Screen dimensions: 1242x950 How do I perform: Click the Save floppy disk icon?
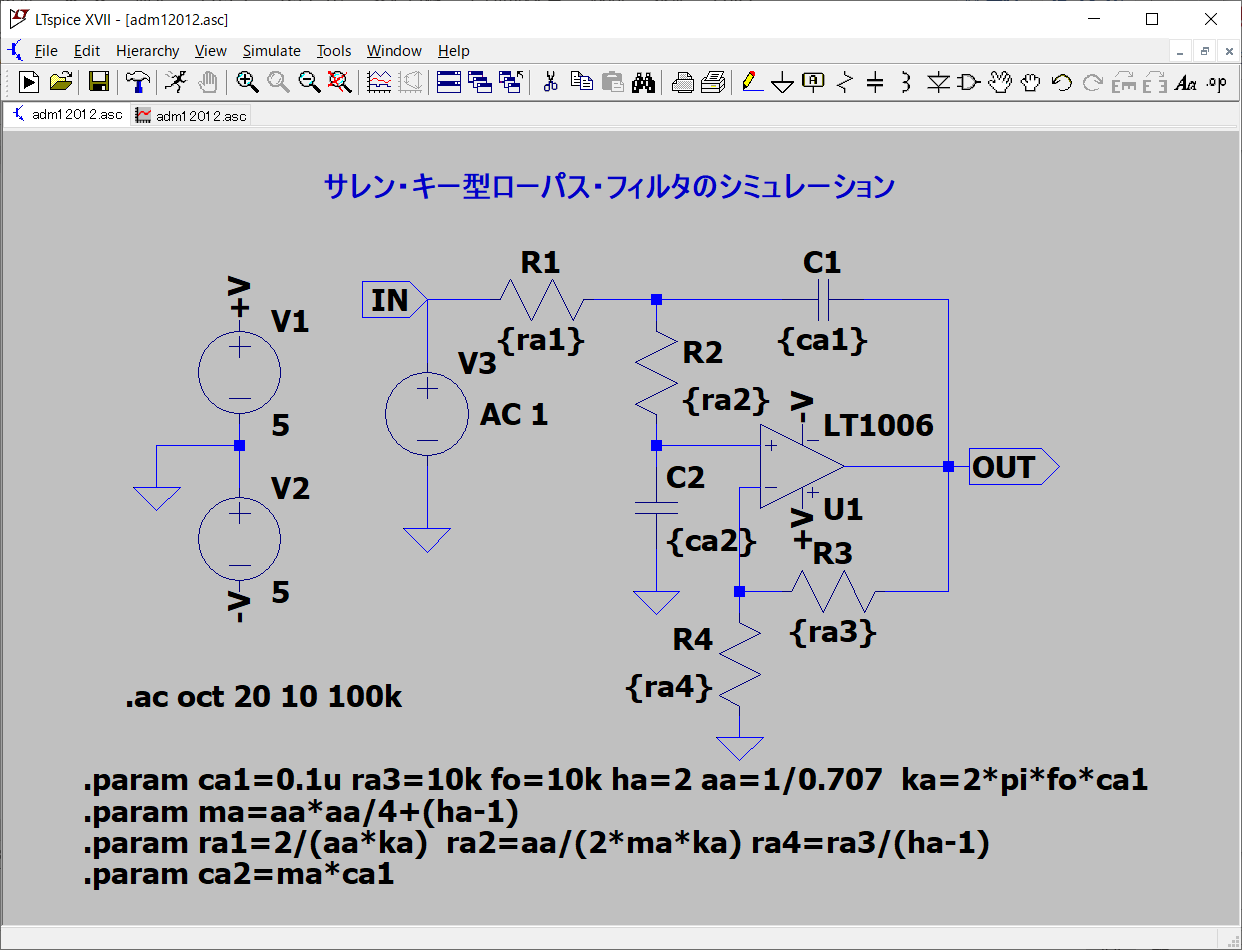click(98, 82)
